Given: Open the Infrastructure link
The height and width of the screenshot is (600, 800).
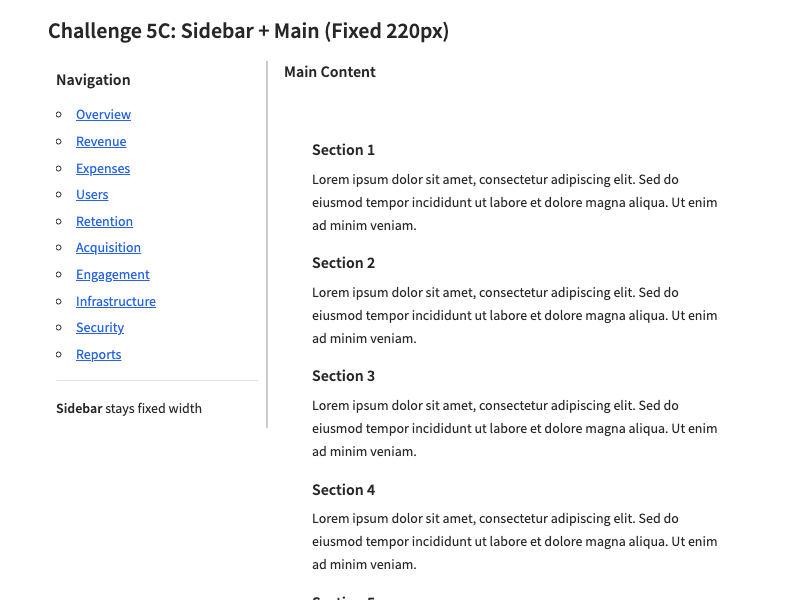Looking at the screenshot, I should click(116, 302).
